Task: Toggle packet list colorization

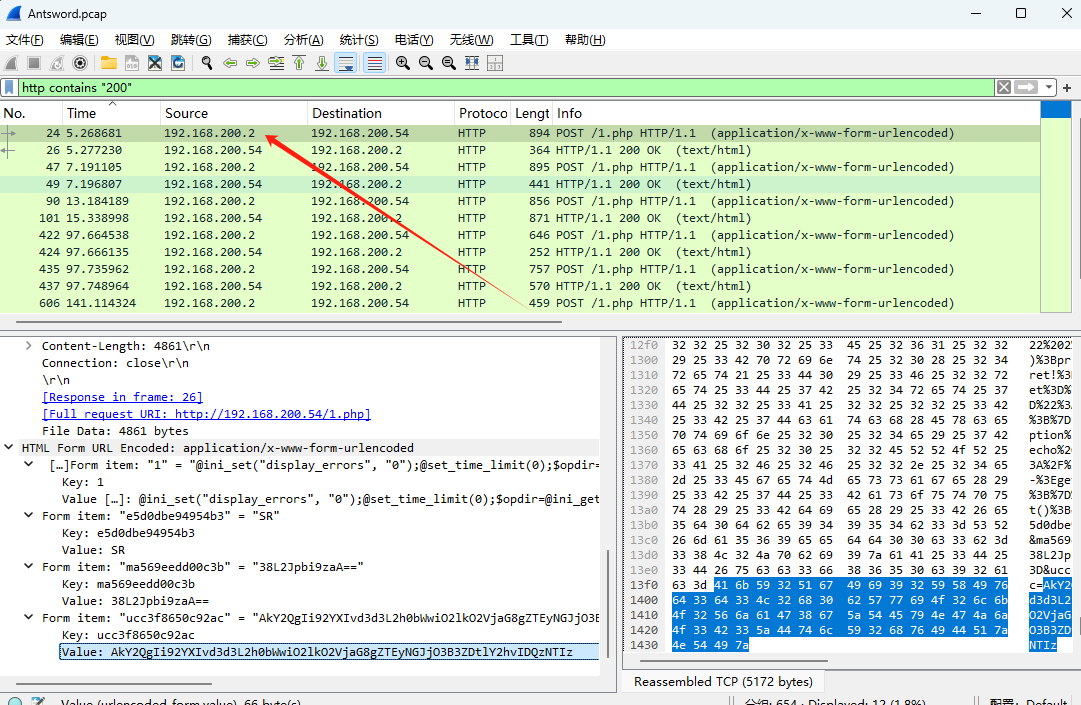Action: pyautogui.click(x=374, y=63)
